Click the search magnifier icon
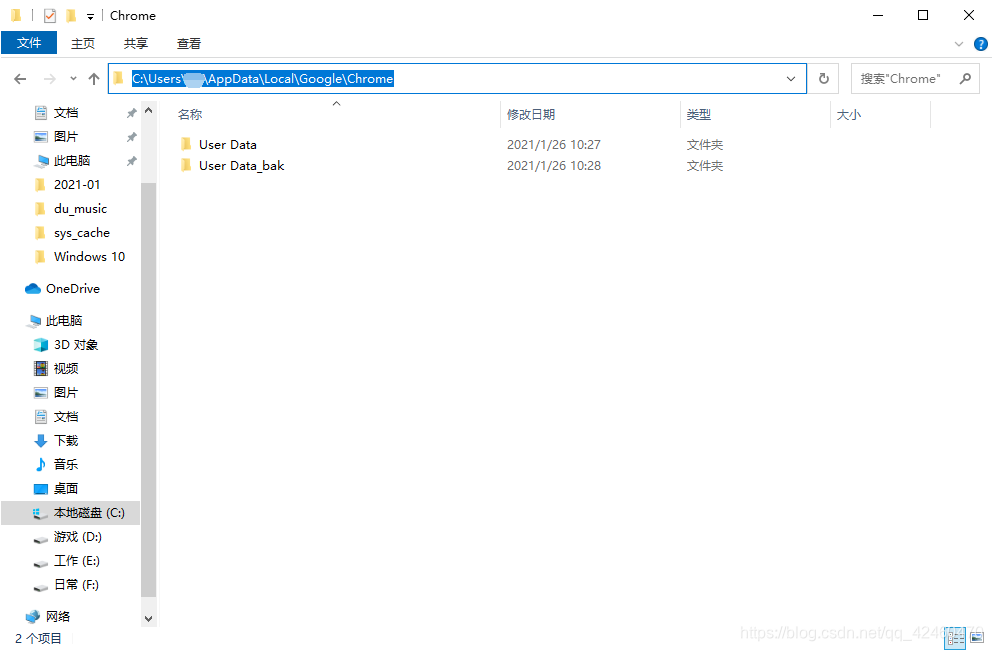The height and width of the screenshot is (651, 993). click(965, 79)
